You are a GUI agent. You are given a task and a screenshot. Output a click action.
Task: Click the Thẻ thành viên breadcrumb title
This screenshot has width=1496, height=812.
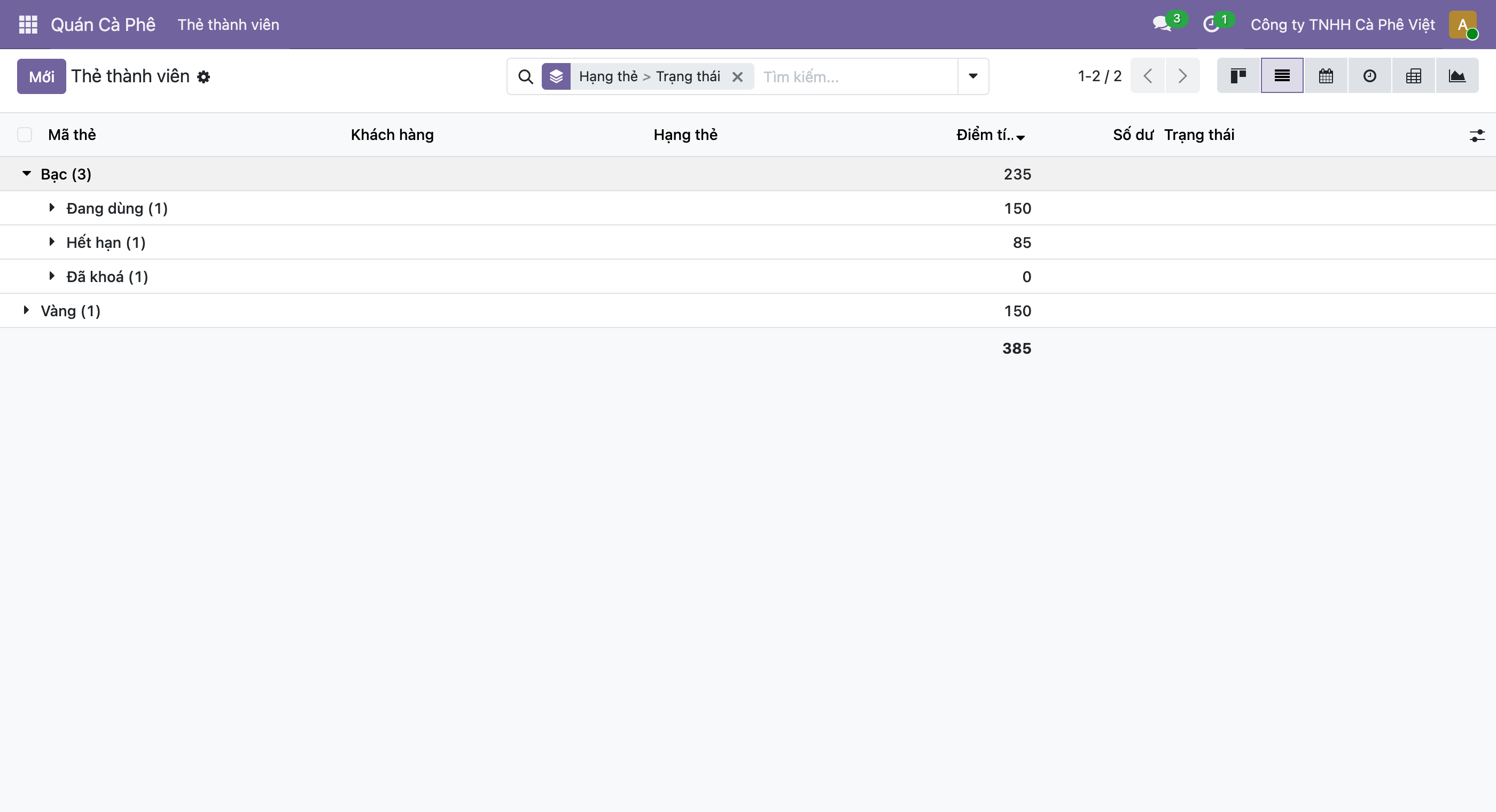click(x=130, y=76)
